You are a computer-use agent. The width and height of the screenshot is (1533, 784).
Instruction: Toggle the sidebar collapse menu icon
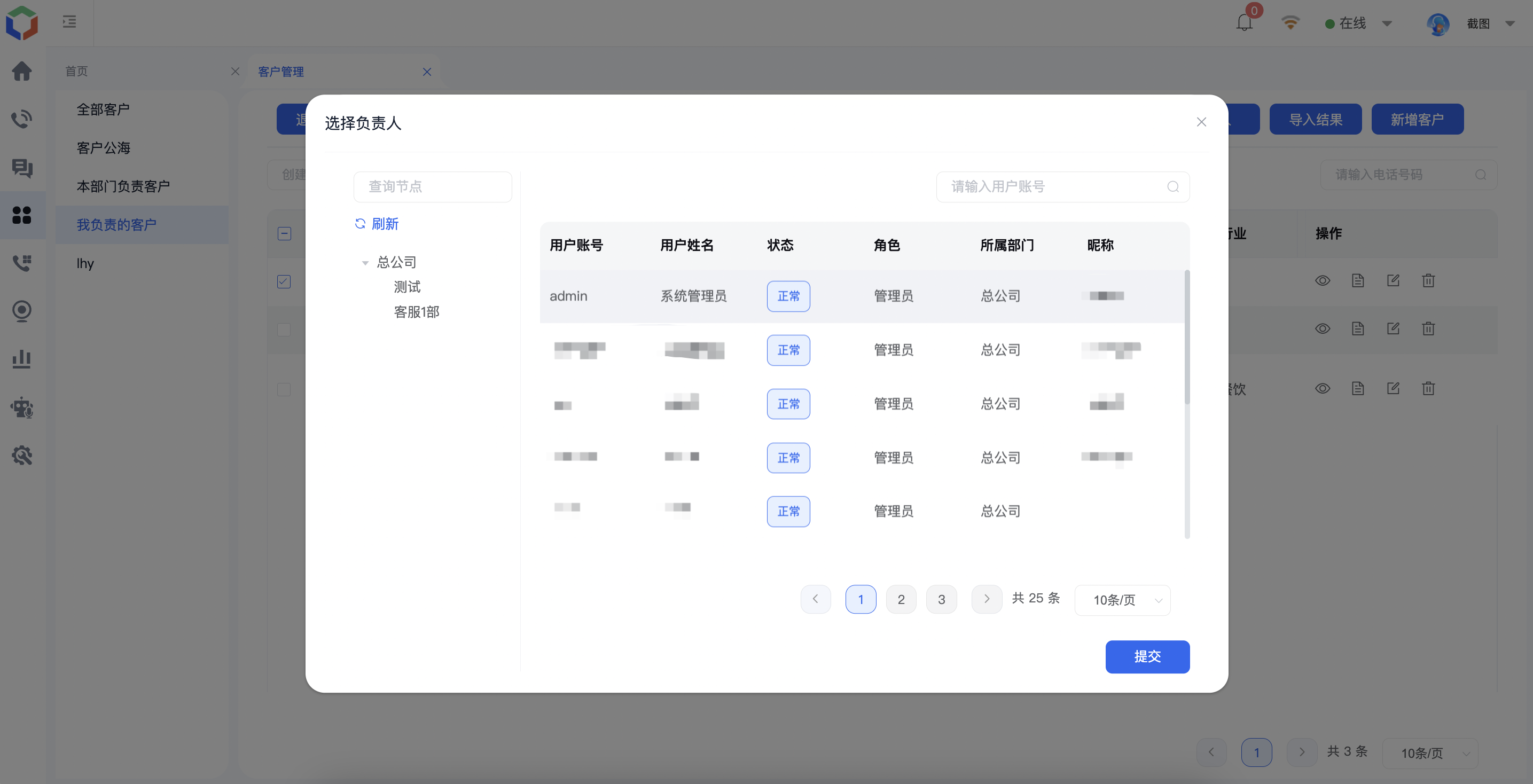69,22
